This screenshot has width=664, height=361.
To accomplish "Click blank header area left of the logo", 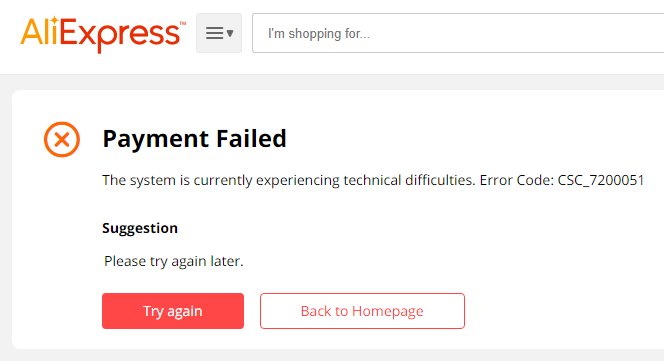I will pos(9,34).
